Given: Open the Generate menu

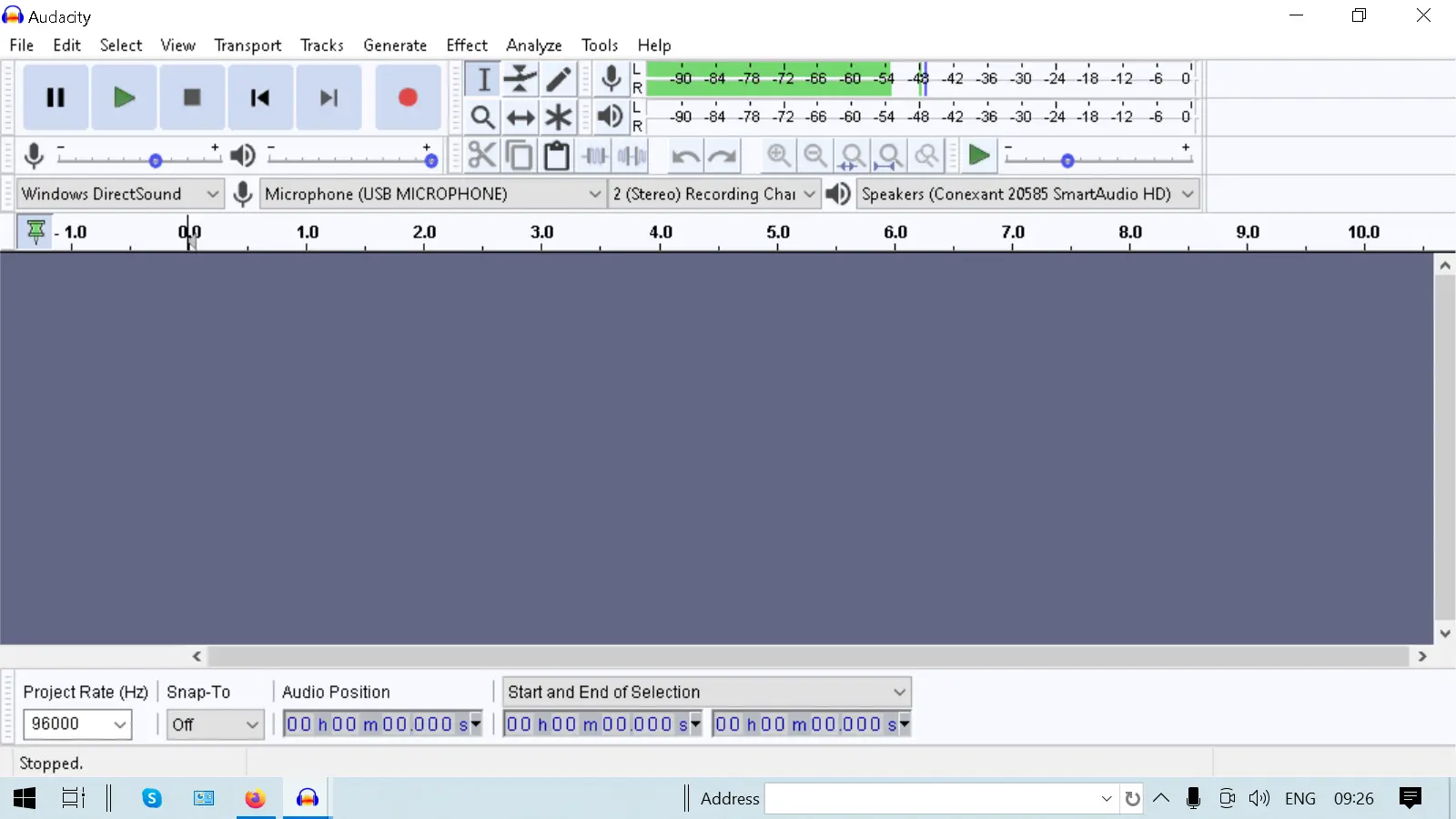Looking at the screenshot, I should pos(395,45).
